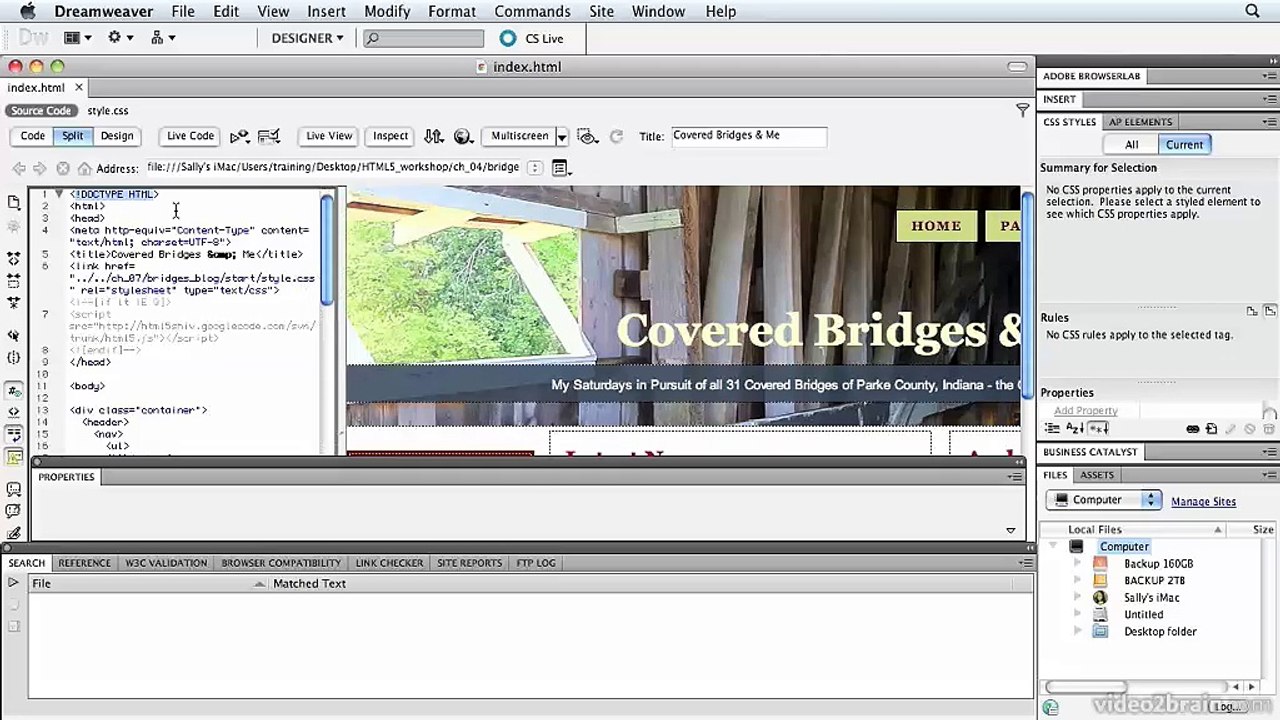
Task: Click the Select Parent Tag icon
Action: tap(14, 335)
